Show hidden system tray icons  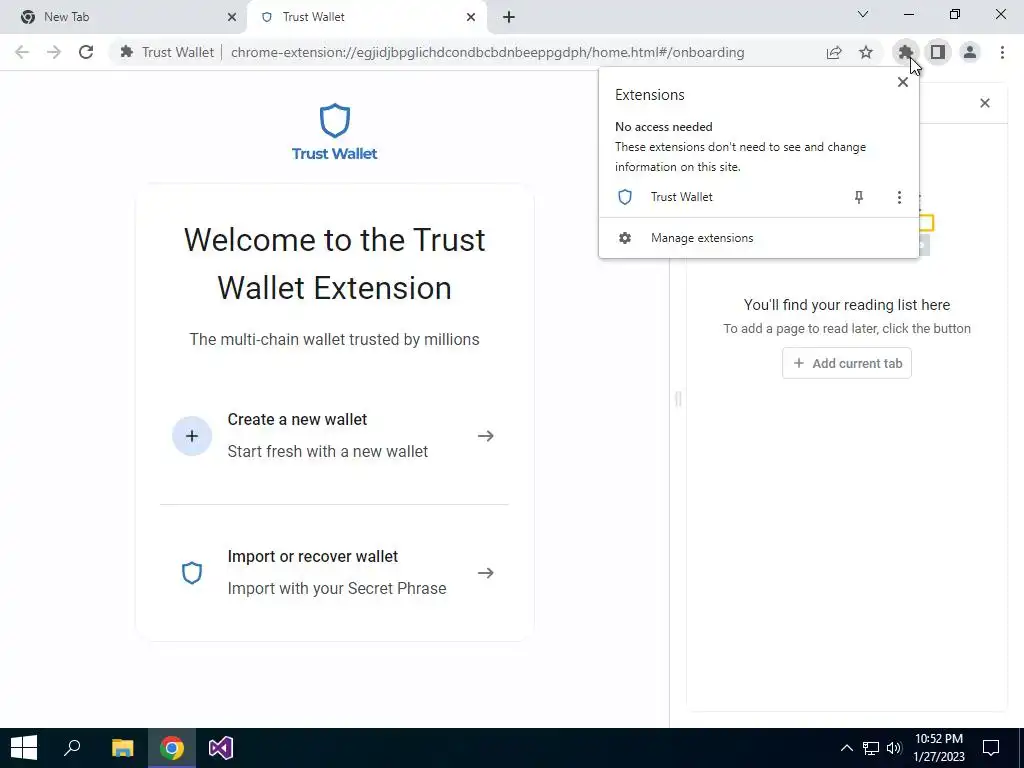pyautogui.click(x=846, y=748)
